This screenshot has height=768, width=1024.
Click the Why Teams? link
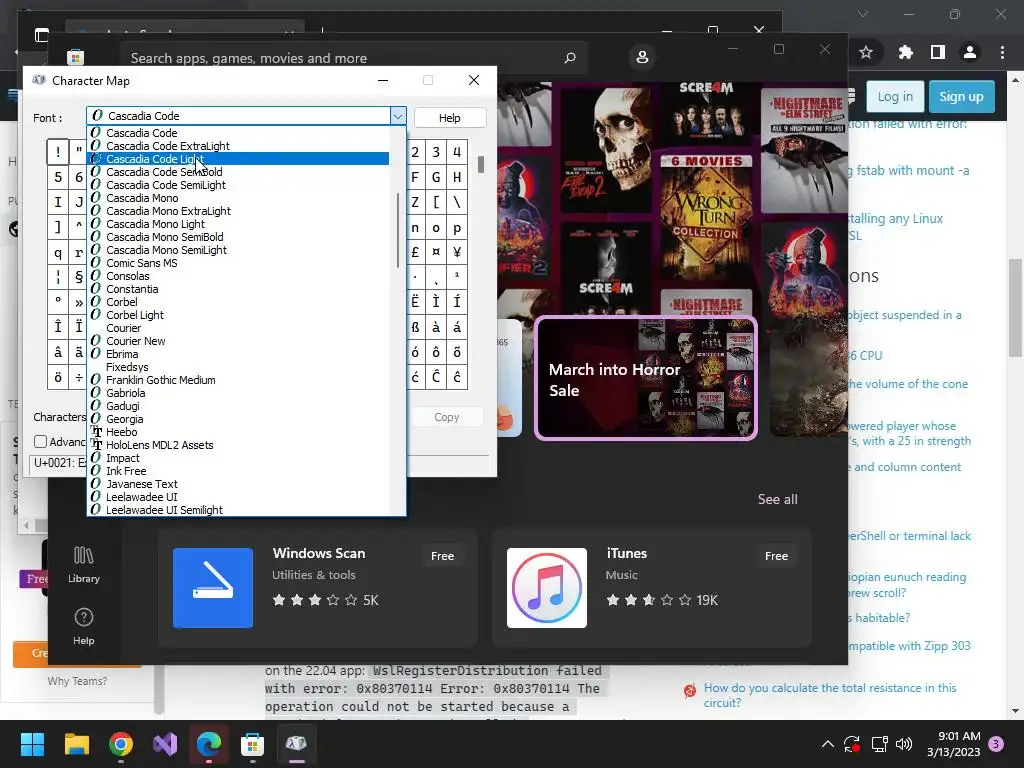(x=77, y=681)
